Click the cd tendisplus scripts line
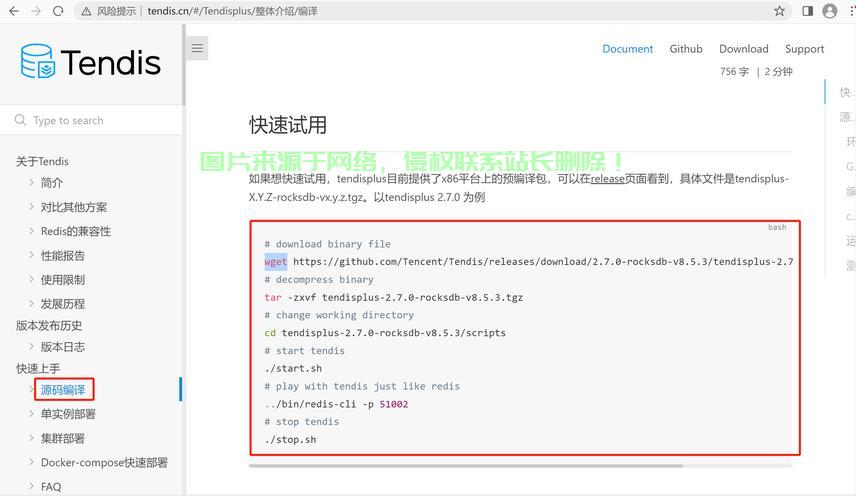This screenshot has height=500, width=856. coord(385,333)
